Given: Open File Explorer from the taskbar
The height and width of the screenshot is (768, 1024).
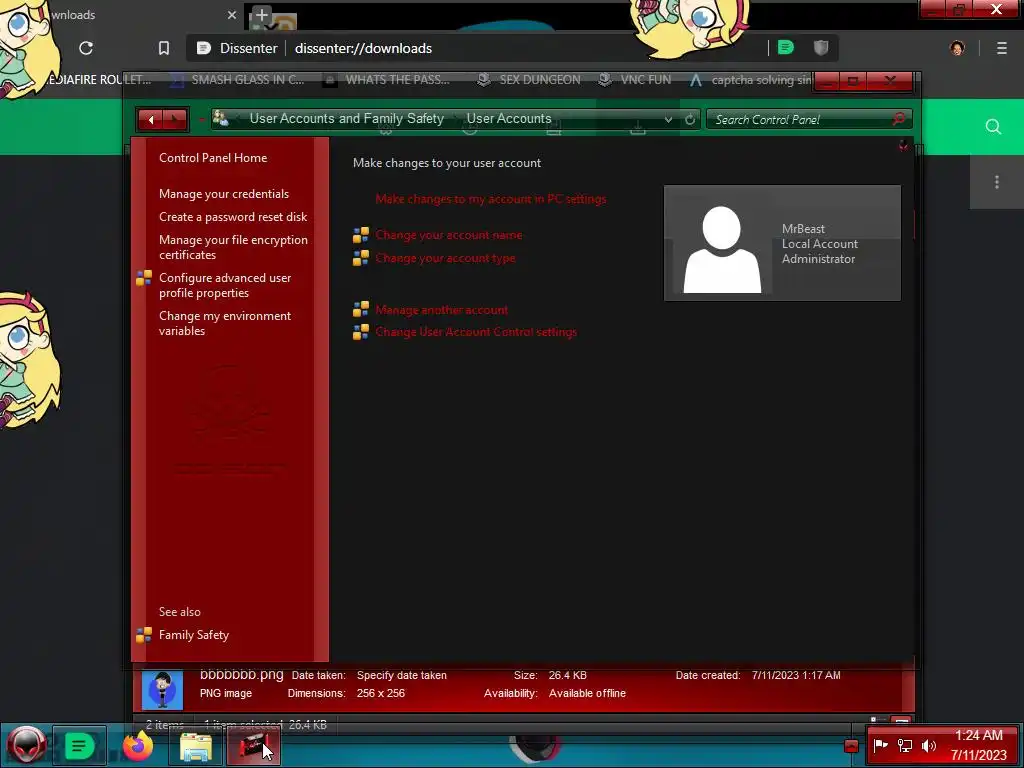Looking at the screenshot, I should coord(195,746).
